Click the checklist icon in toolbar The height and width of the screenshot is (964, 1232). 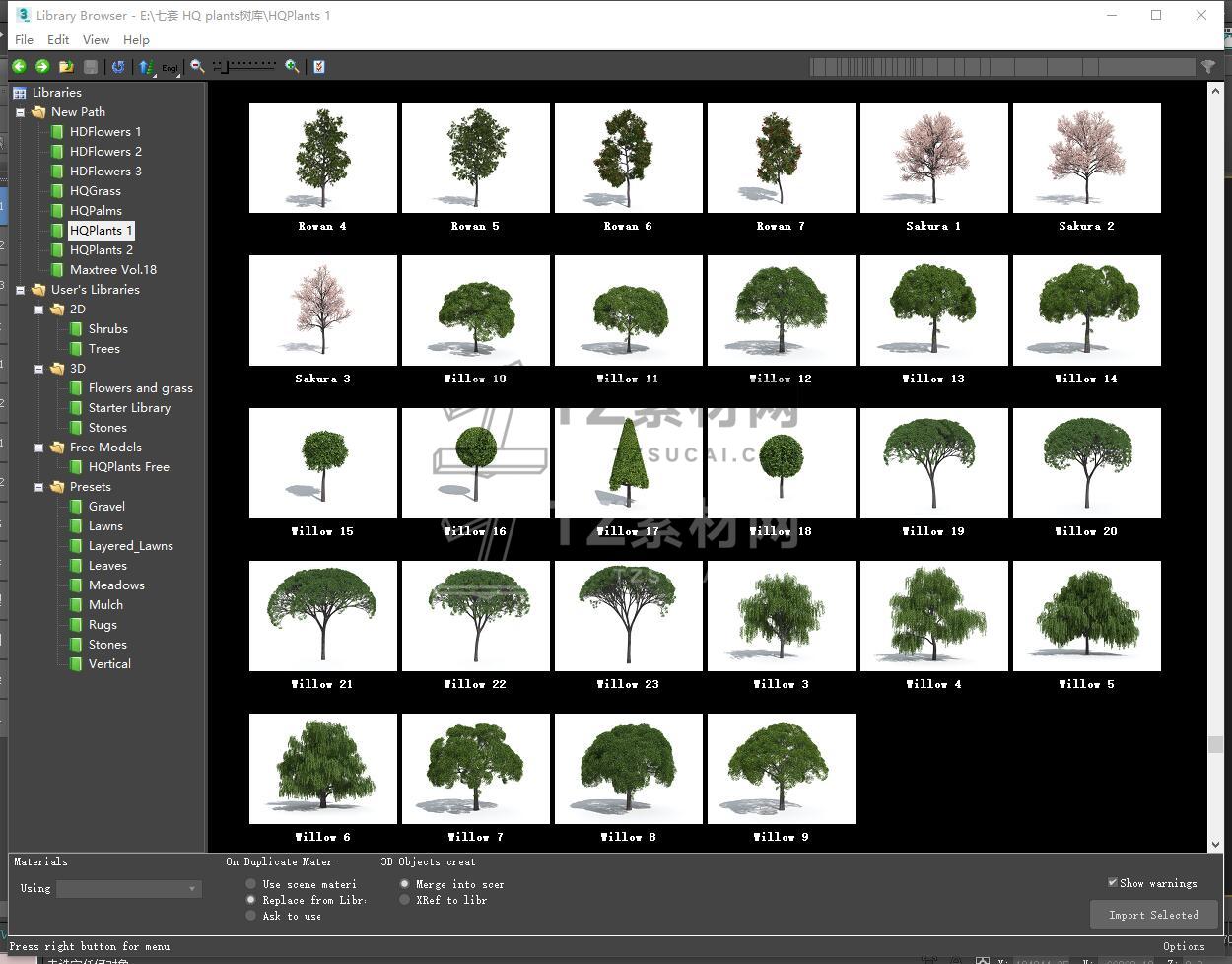(x=318, y=66)
